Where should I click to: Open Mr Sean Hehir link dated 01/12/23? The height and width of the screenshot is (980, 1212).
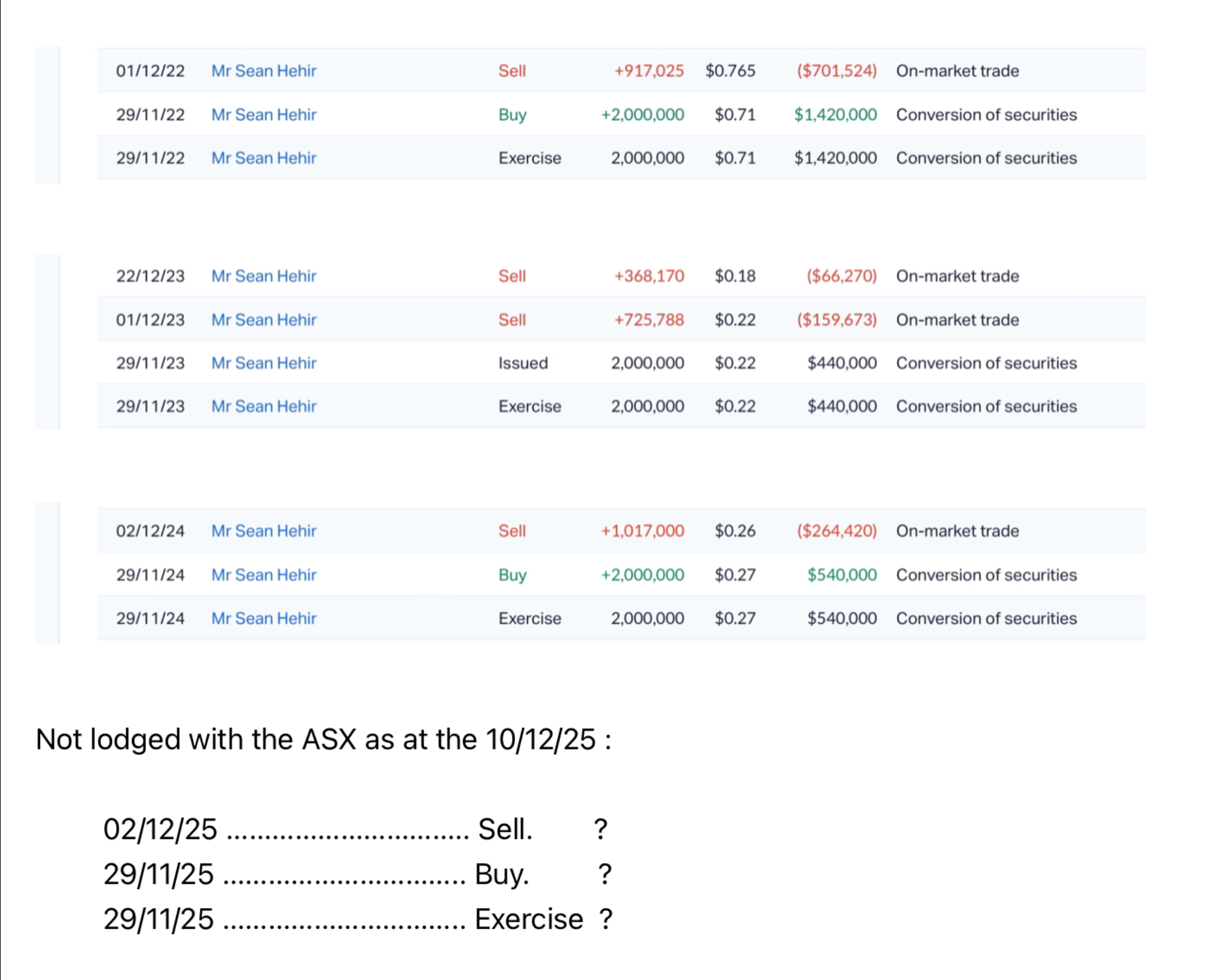[263, 319]
